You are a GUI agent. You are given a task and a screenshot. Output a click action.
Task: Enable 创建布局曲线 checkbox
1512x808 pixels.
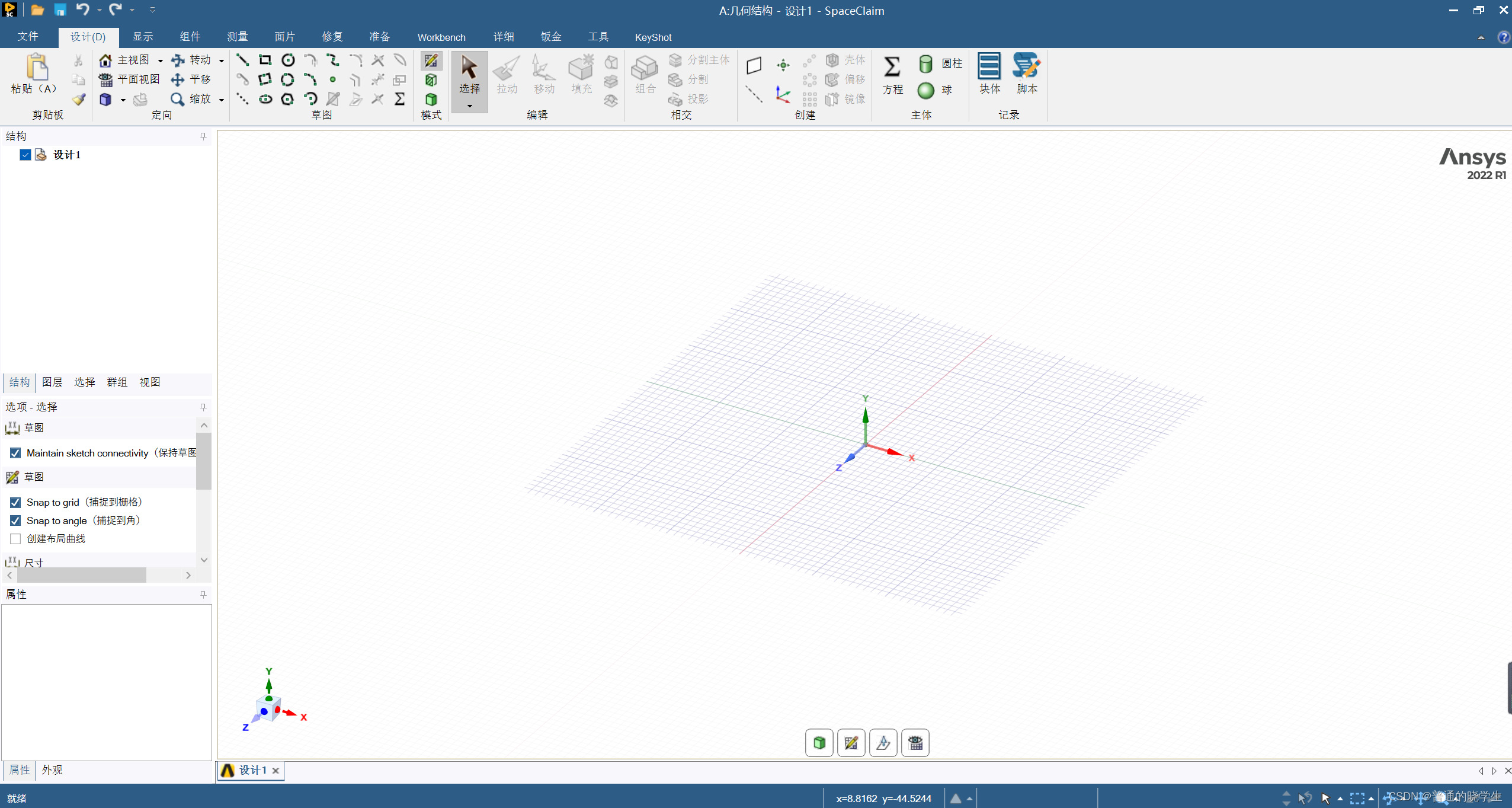[x=16, y=539]
